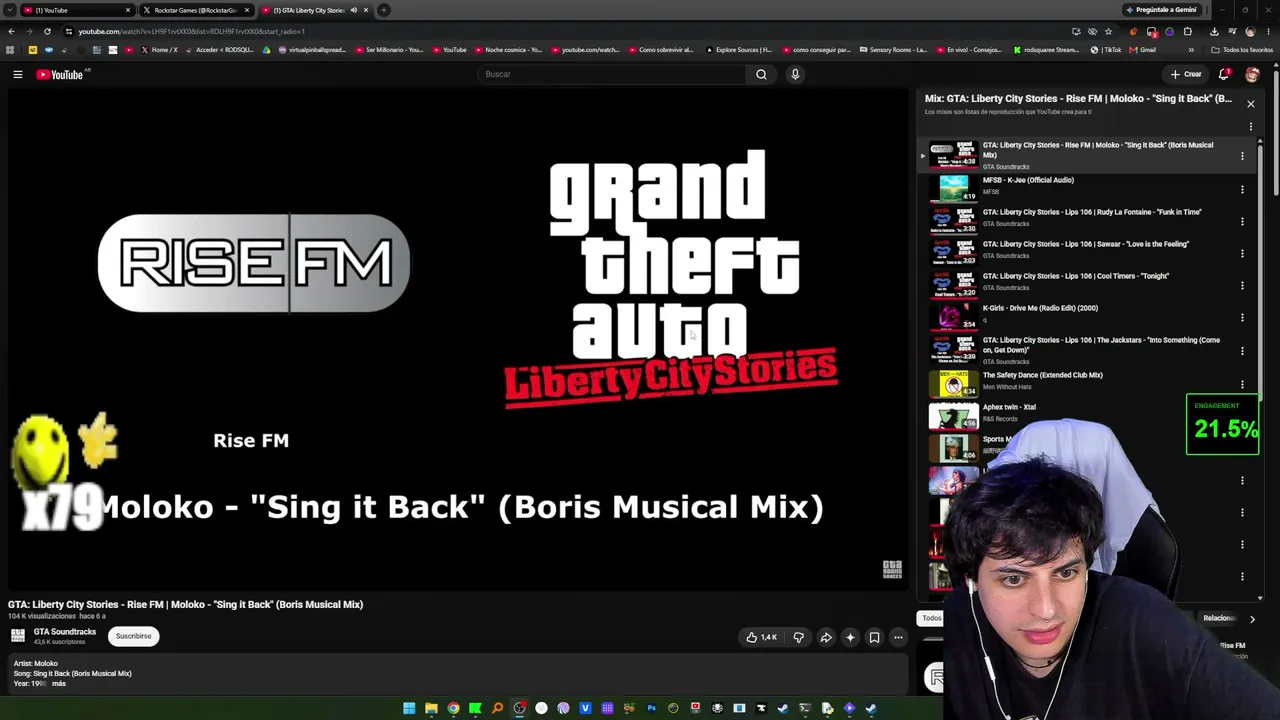Open site information icon in address bar
This screenshot has height=720, width=1280.
click(x=68, y=31)
